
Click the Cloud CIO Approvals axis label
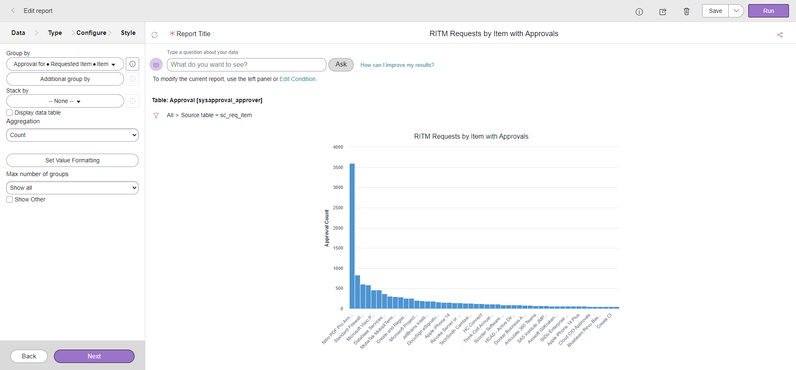[x=574, y=329]
